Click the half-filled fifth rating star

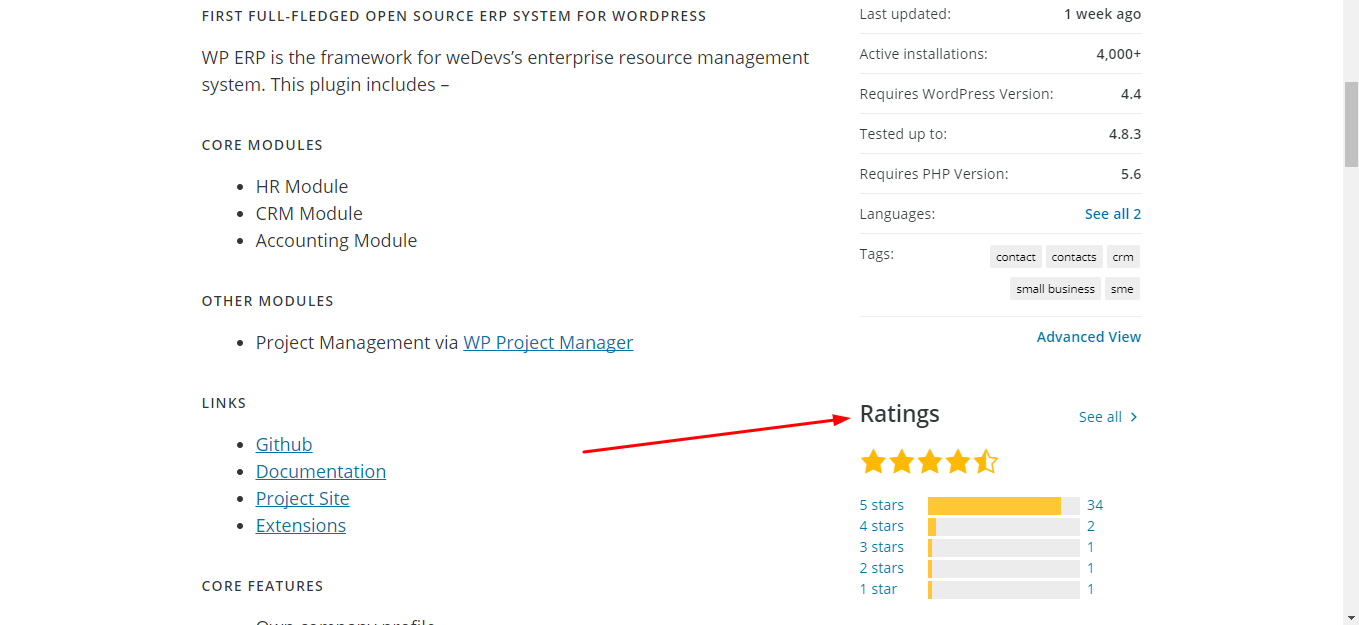[986, 462]
